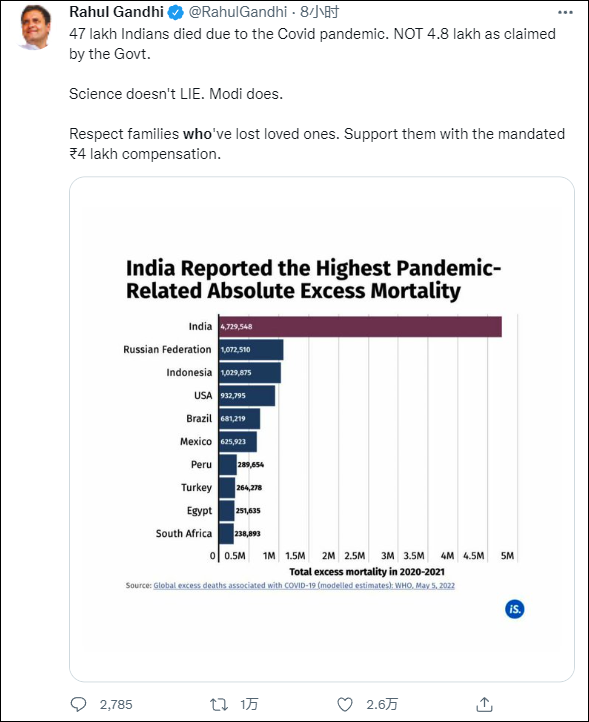Like the tweet with heart icon
This screenshot has width=589, height=722.
(x=345, y=704)
